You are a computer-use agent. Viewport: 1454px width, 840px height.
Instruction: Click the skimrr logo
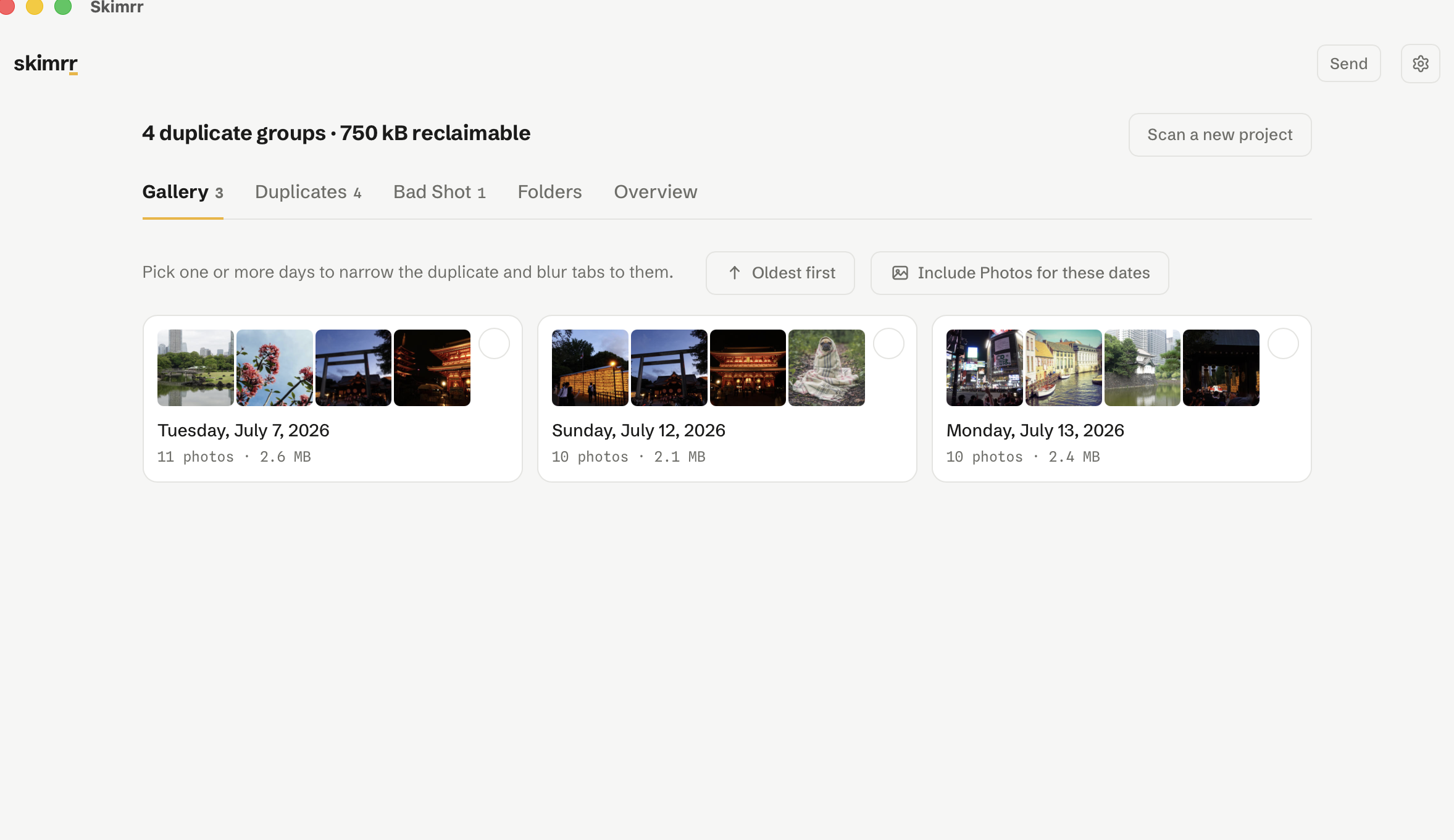(46, 64)
